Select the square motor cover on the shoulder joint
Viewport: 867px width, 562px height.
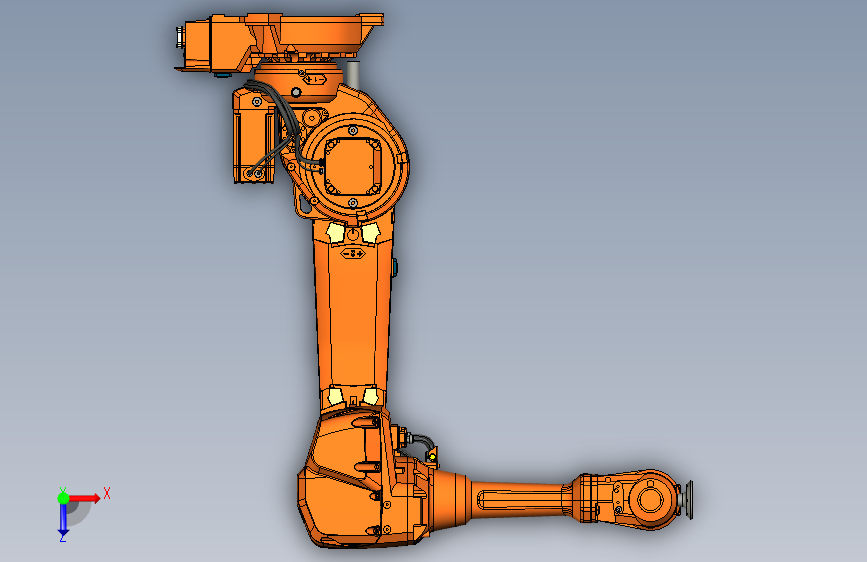coord(353,166)
